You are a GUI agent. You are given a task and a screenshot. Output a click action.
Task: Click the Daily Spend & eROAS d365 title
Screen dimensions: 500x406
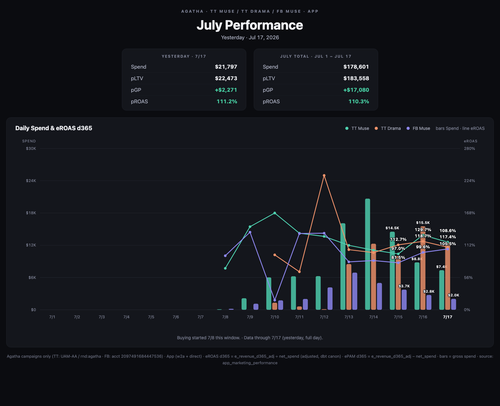[x=54, y=128]
